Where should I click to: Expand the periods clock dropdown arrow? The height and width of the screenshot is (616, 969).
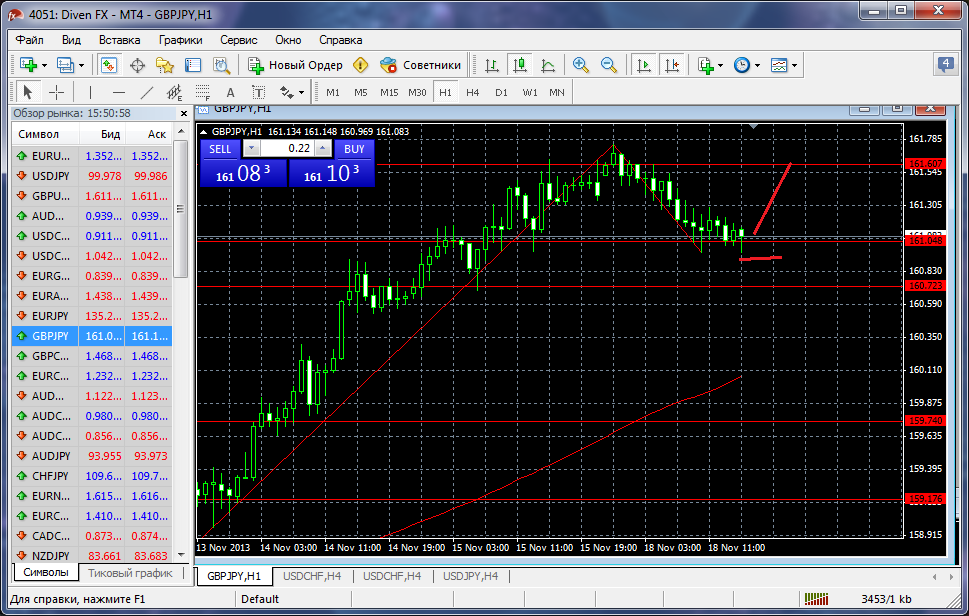757,65
